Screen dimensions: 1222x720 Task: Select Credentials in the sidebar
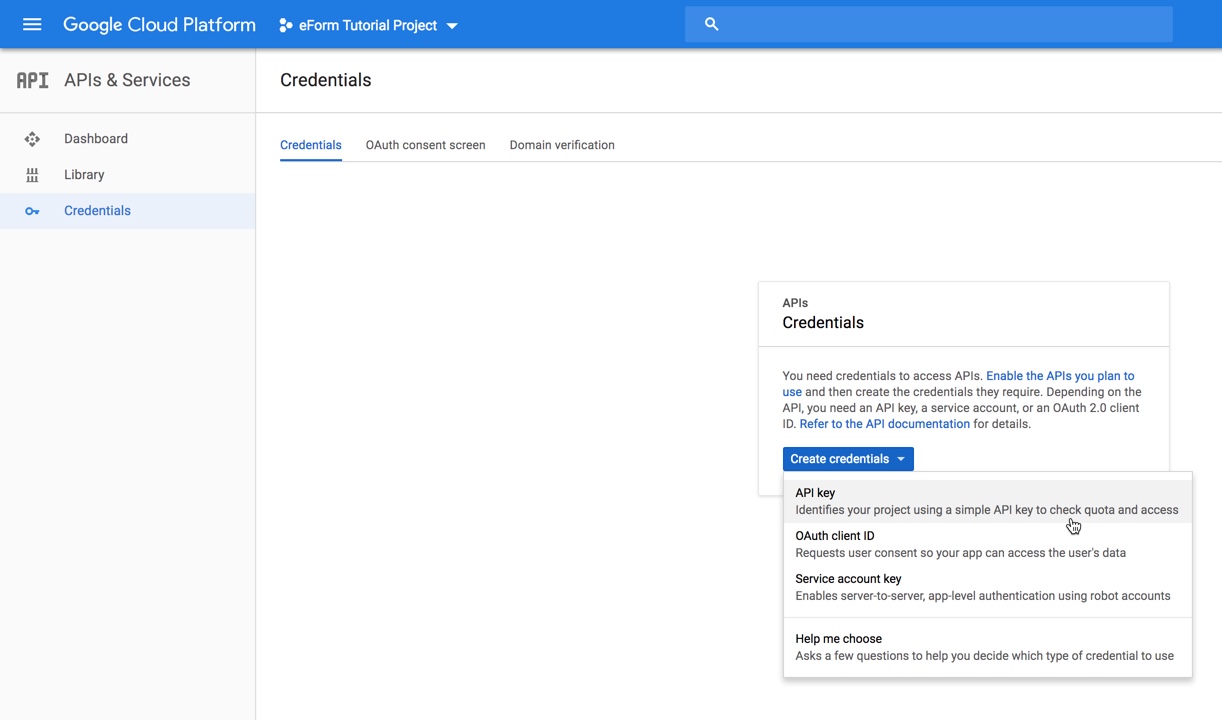127,211
